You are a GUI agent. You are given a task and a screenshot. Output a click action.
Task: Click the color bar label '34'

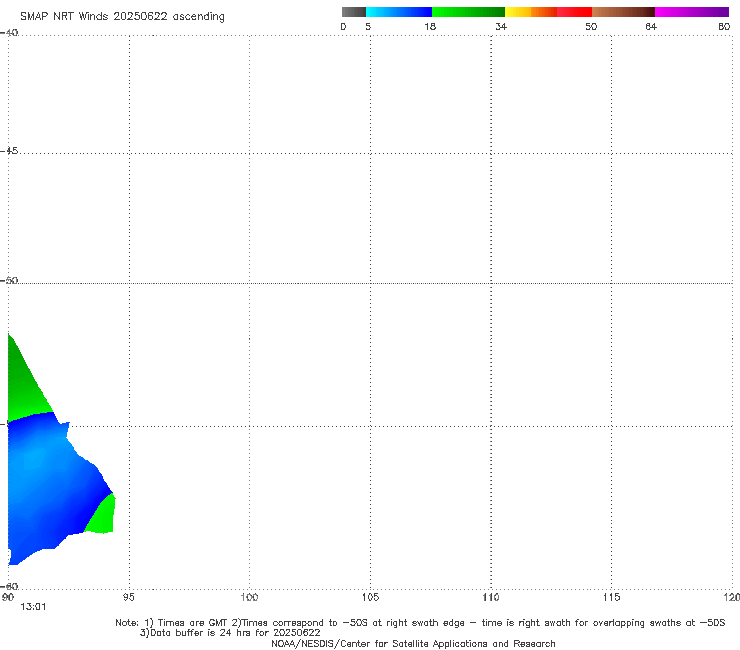(x=501, y=27)
